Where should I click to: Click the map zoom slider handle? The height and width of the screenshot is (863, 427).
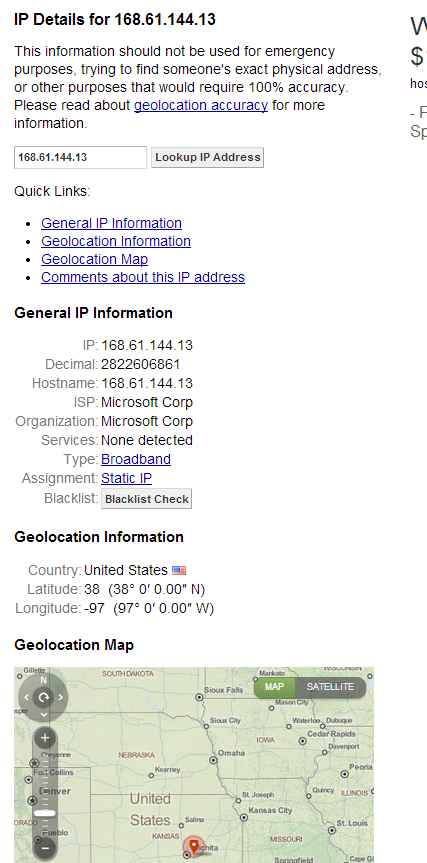pos(45,813)
